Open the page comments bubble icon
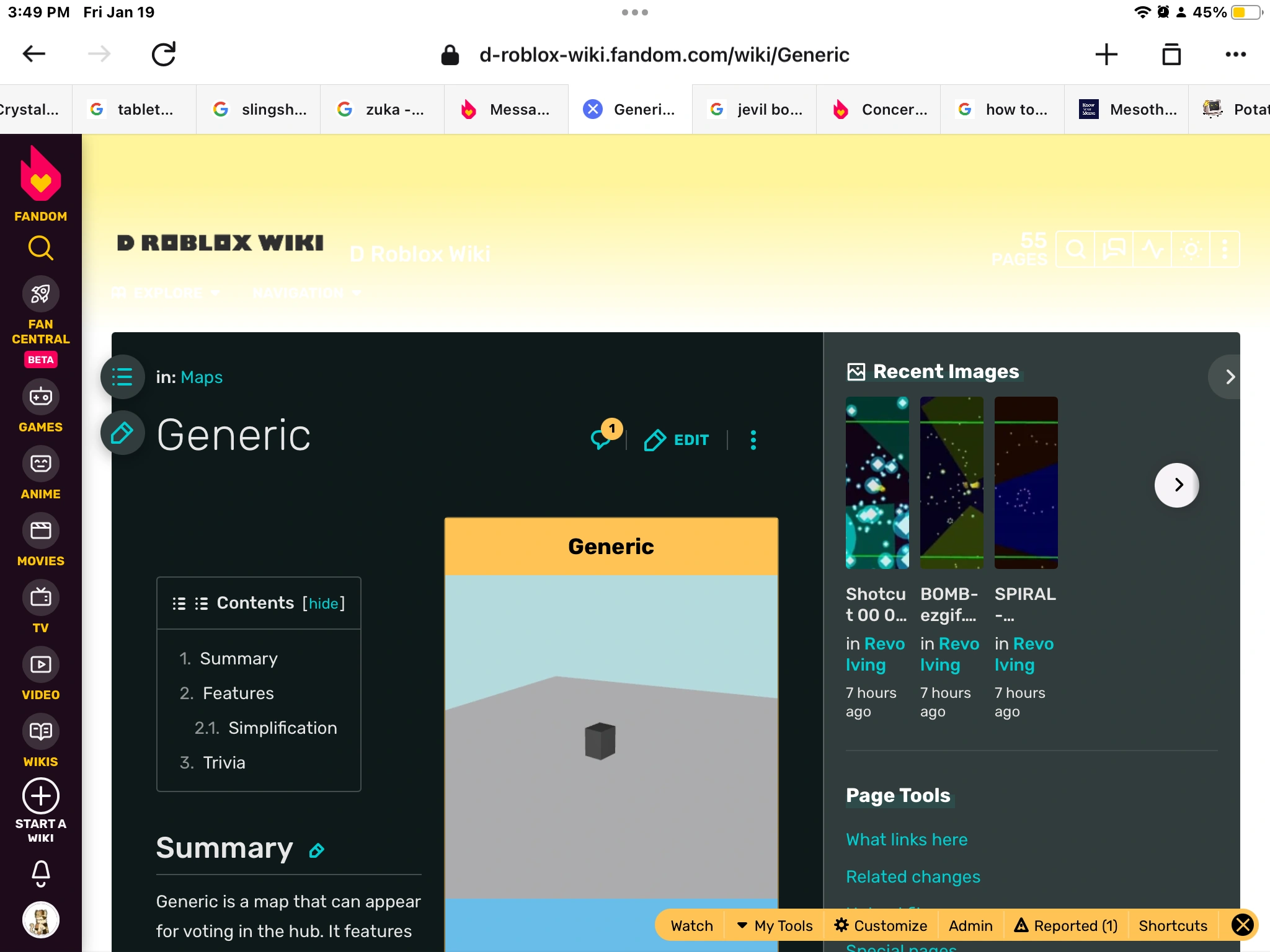Viewport: 1270px width, 952px height. [601, 439]
